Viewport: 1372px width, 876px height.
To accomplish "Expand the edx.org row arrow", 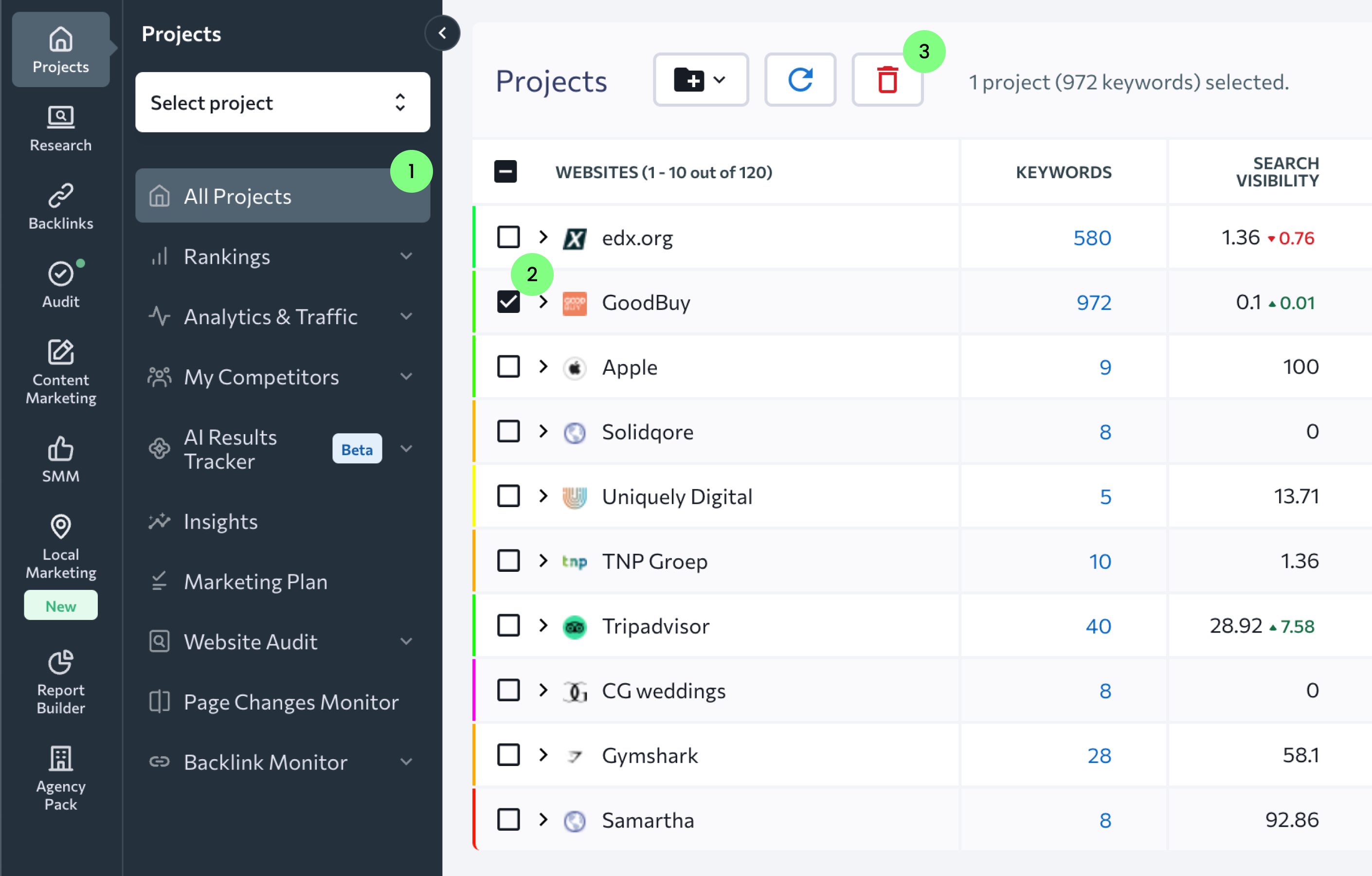I will 543,237.
